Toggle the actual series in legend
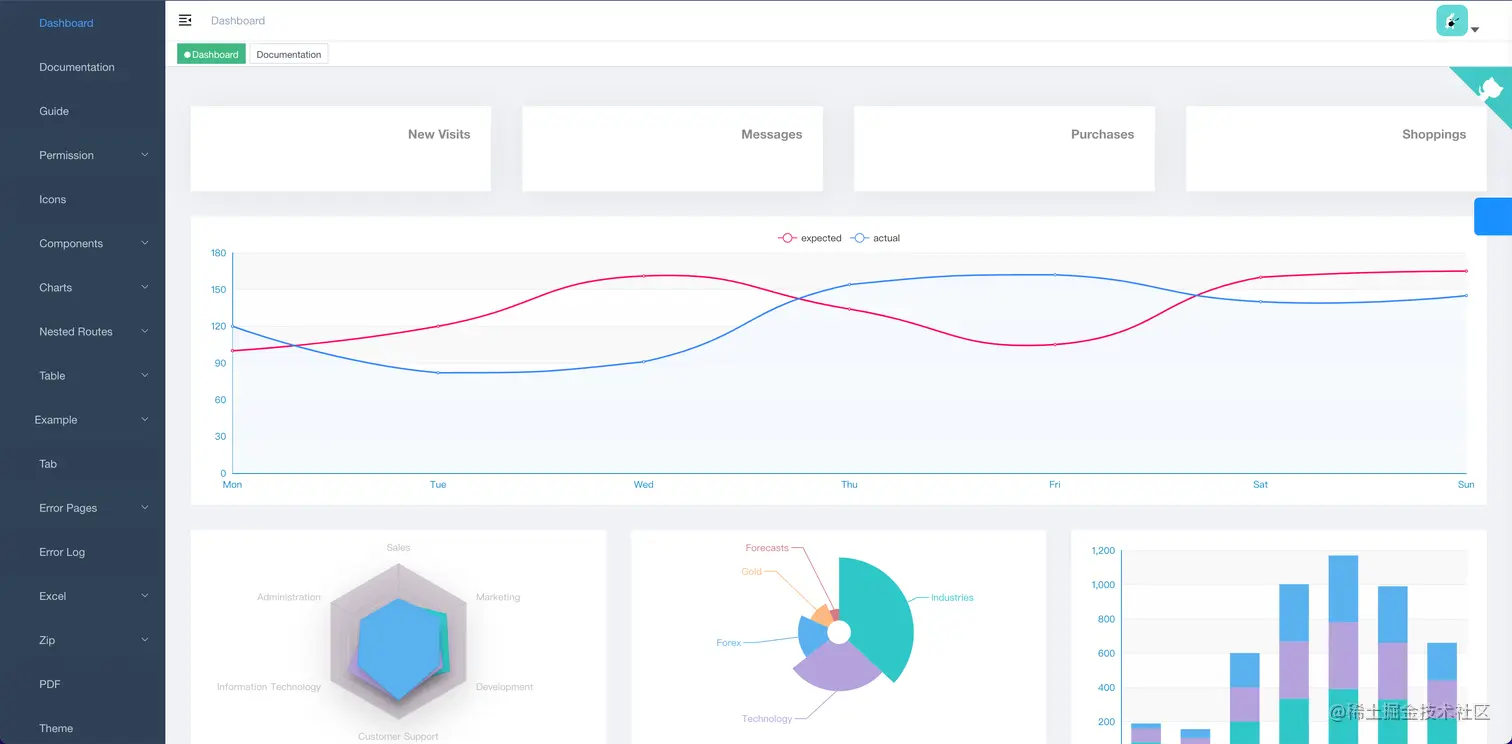The height and width of the screenshot is (744, 1512). [x=875, y=238]
